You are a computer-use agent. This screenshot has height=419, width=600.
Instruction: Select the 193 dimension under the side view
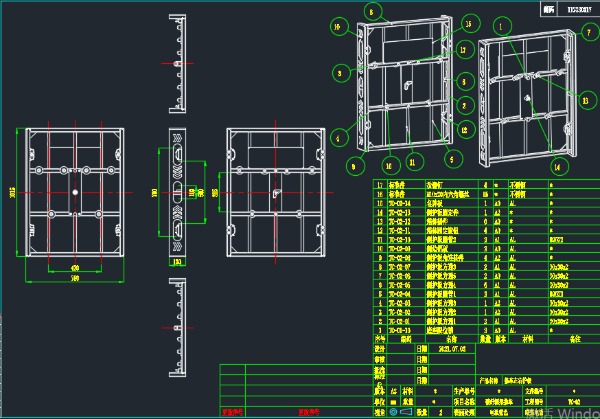click(177, 261)
